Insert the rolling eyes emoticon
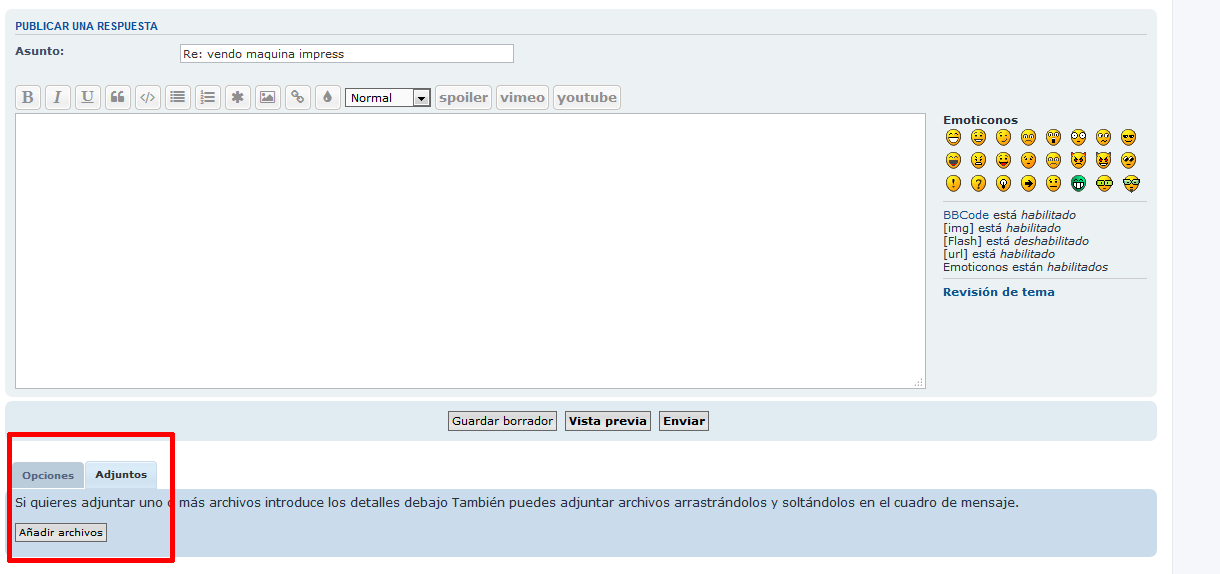The width and height of the screenshot is (1220, 574). point(1129,160)
